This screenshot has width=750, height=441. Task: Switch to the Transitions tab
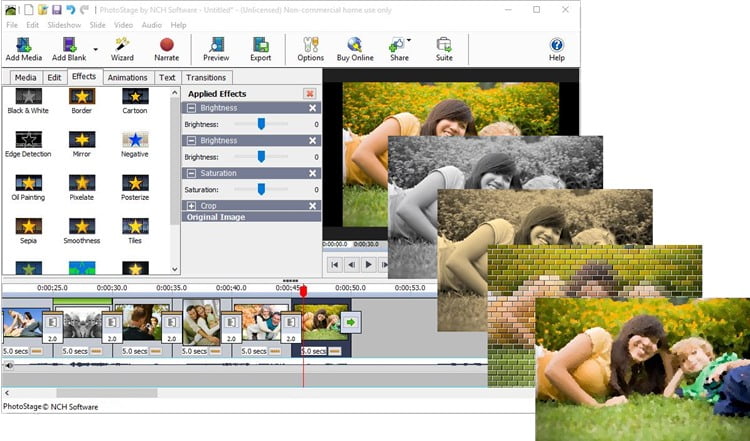[x=206, y=77]
